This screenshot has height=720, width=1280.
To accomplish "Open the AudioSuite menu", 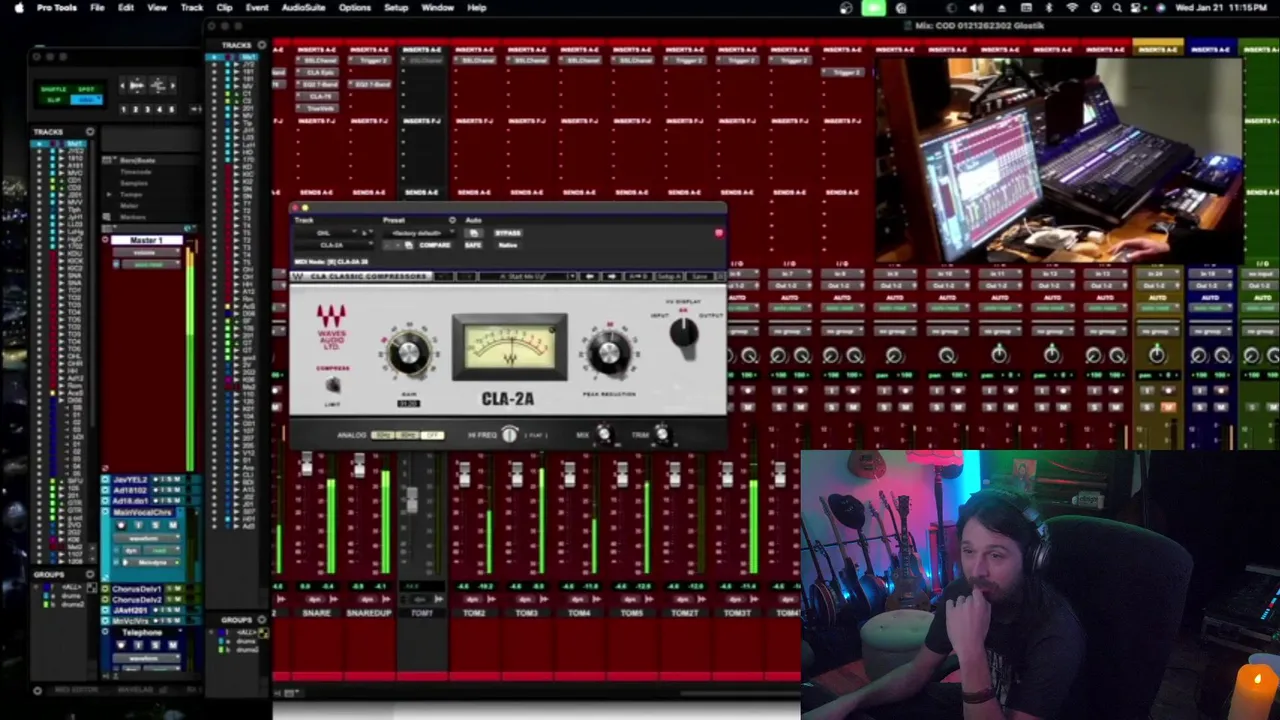I will (303, 7).
